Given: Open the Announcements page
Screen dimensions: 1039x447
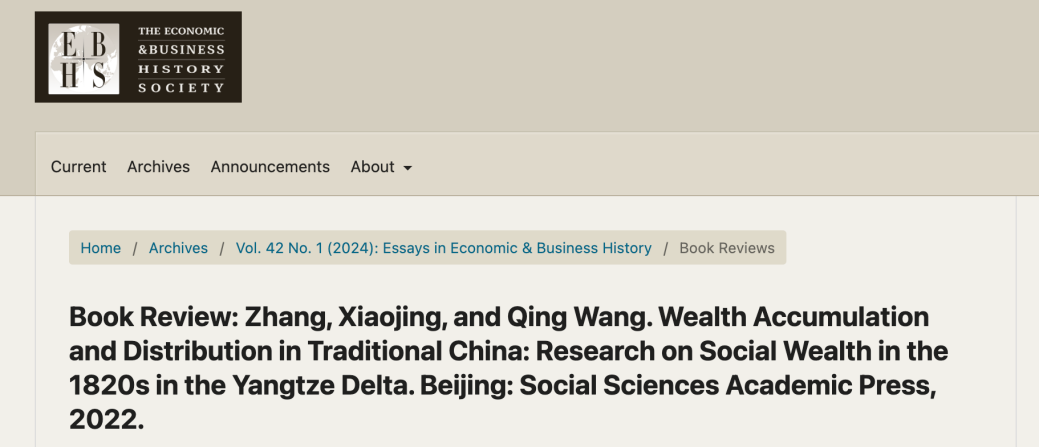Looking at the screenshot, I should (x=270, y=167).
